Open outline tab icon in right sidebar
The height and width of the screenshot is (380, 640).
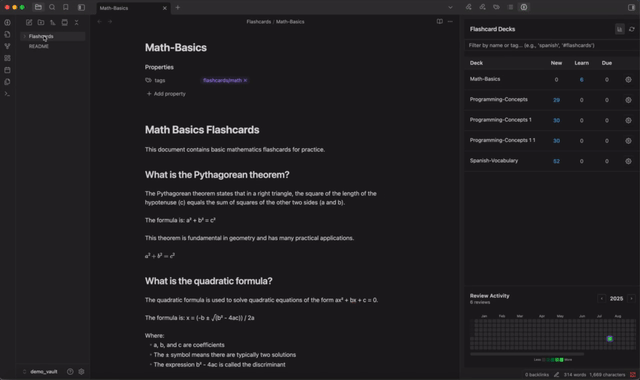[510, 7]
